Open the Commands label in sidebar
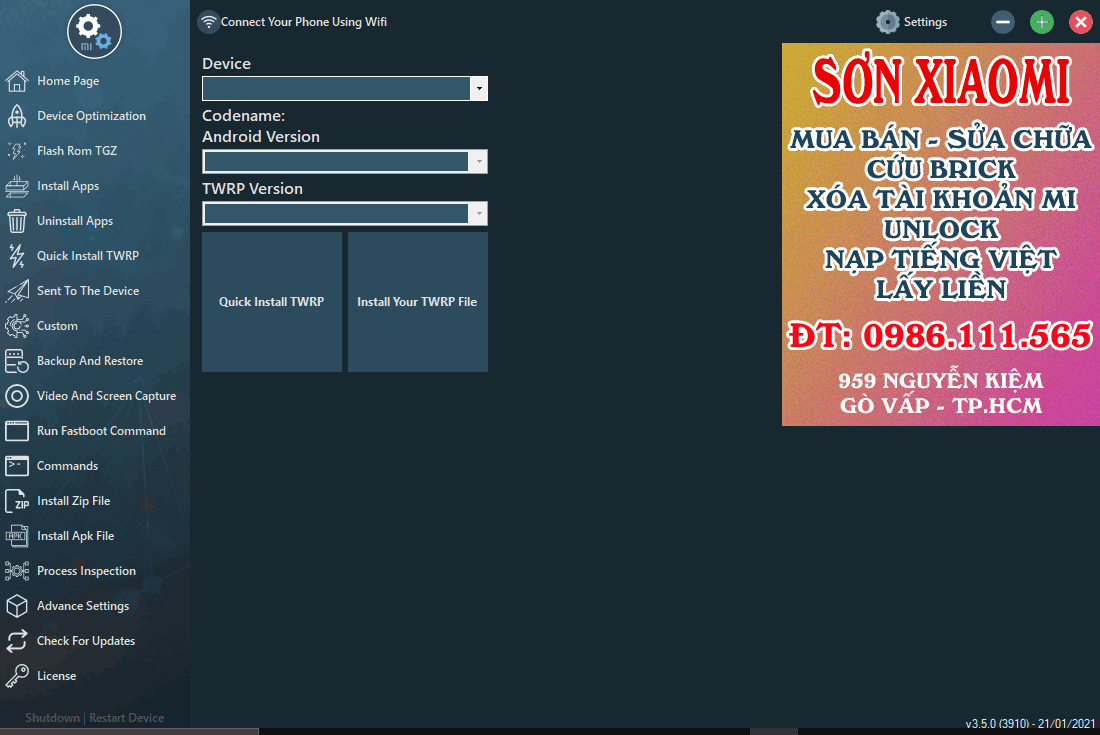Image resolution: width=1100 pixels, height=735 pixels. (67, 466)
